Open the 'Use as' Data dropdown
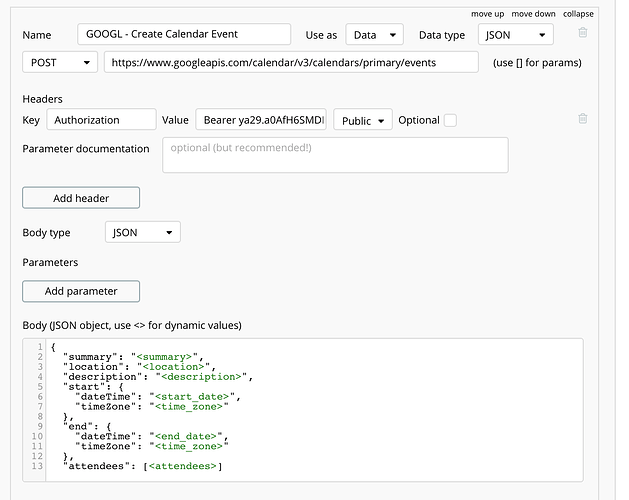Image resolution: width=629 pixels, height=500 pixels. coord(375,35)
